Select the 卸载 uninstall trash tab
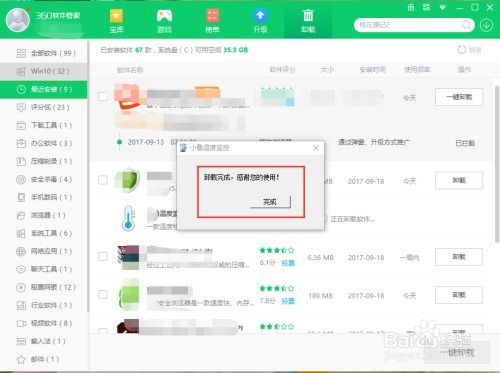 pyautogui.click(x=308, y=21)
